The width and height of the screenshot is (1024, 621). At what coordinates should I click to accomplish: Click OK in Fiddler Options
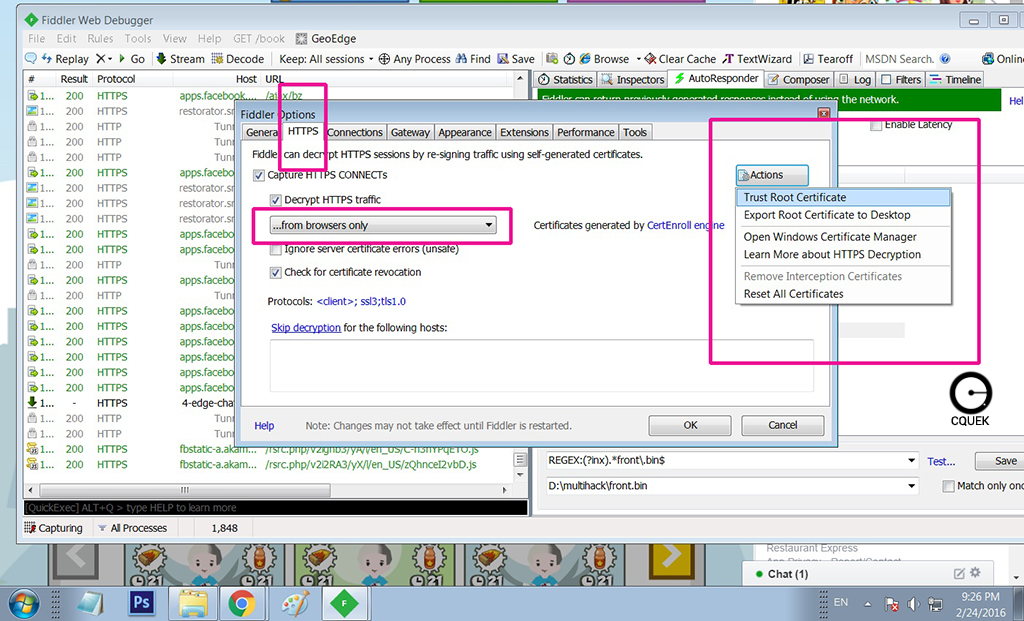690,425
